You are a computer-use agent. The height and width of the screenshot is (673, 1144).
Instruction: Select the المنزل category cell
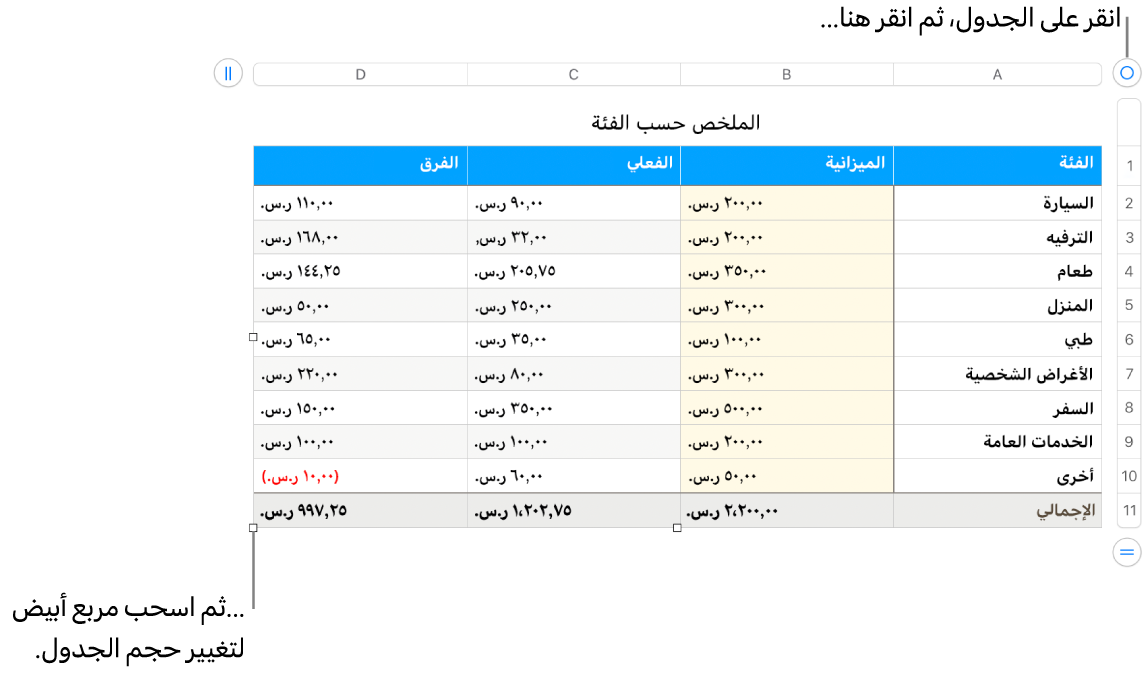[997, 305]
